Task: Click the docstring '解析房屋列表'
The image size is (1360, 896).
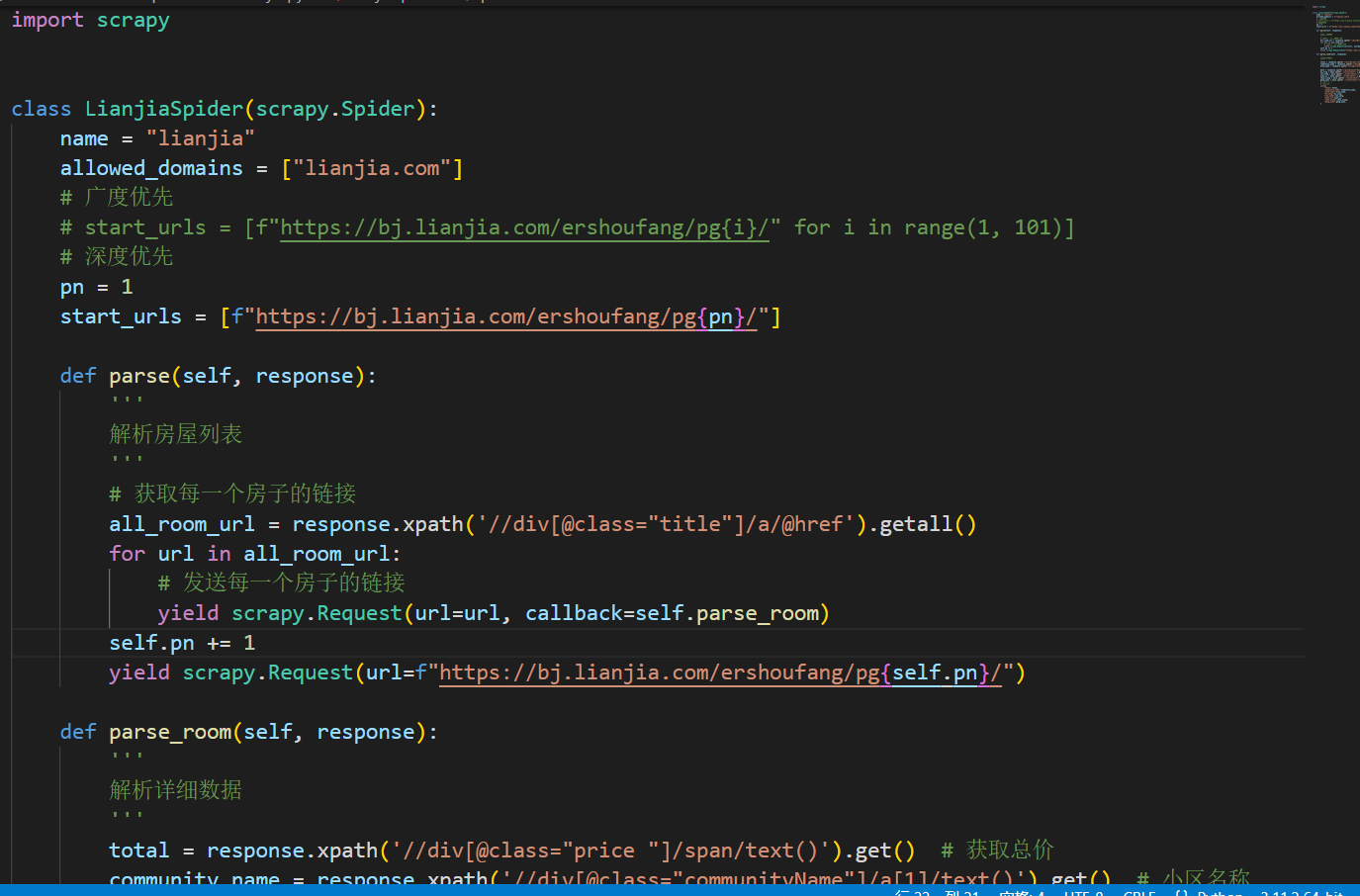Action: 176,434
